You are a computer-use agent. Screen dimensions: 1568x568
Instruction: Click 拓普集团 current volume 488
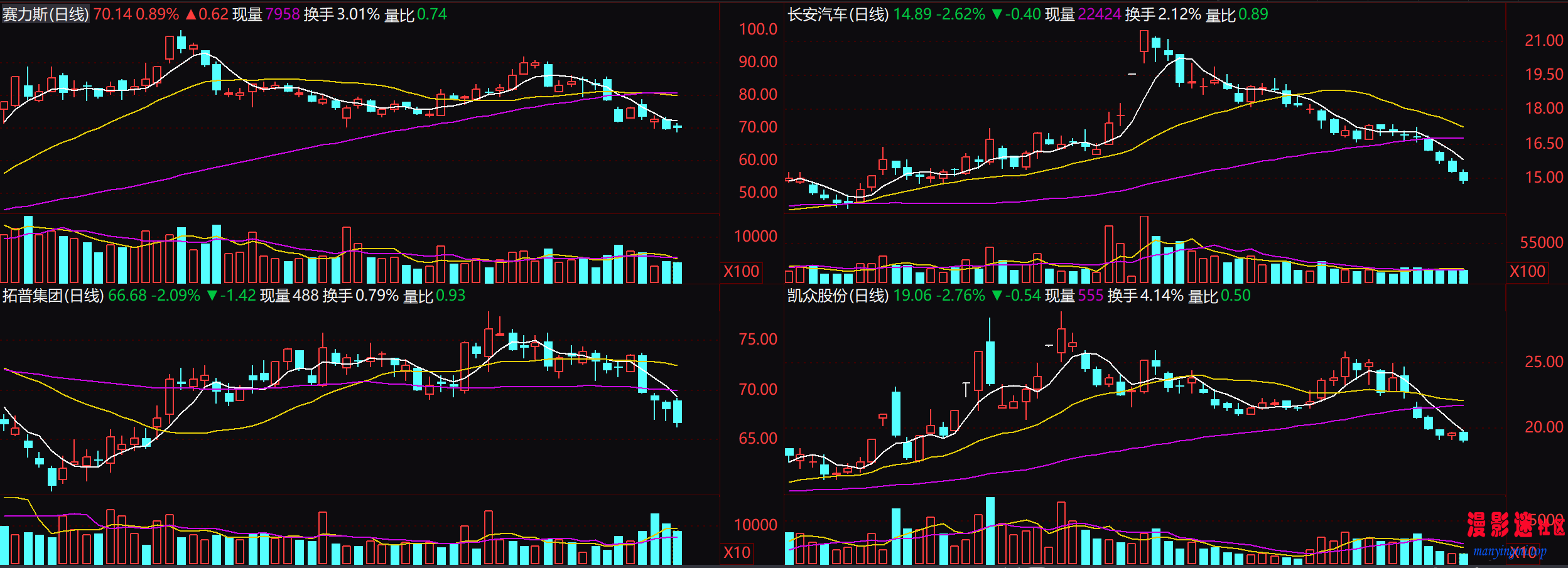[306, 296]
